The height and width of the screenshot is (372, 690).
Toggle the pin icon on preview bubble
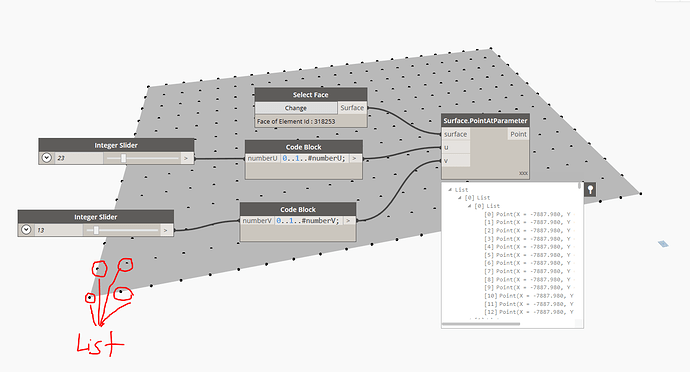click(591, 190)
